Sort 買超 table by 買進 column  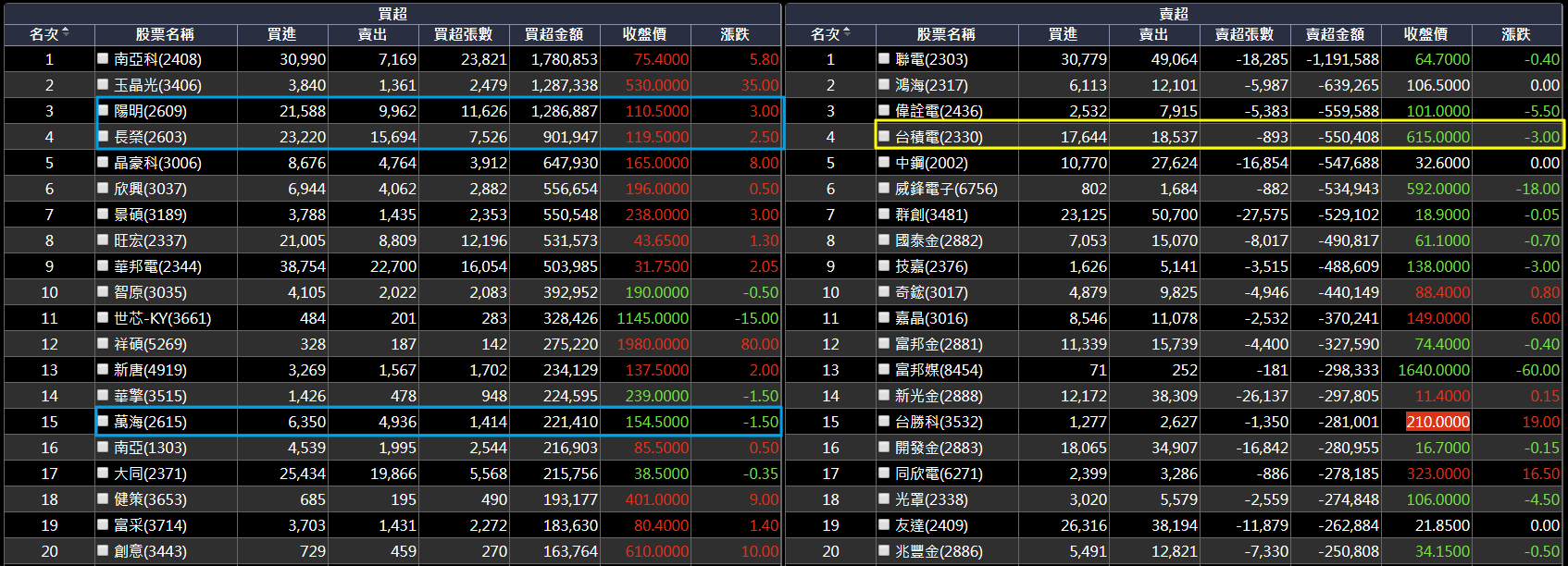(282, 34)
